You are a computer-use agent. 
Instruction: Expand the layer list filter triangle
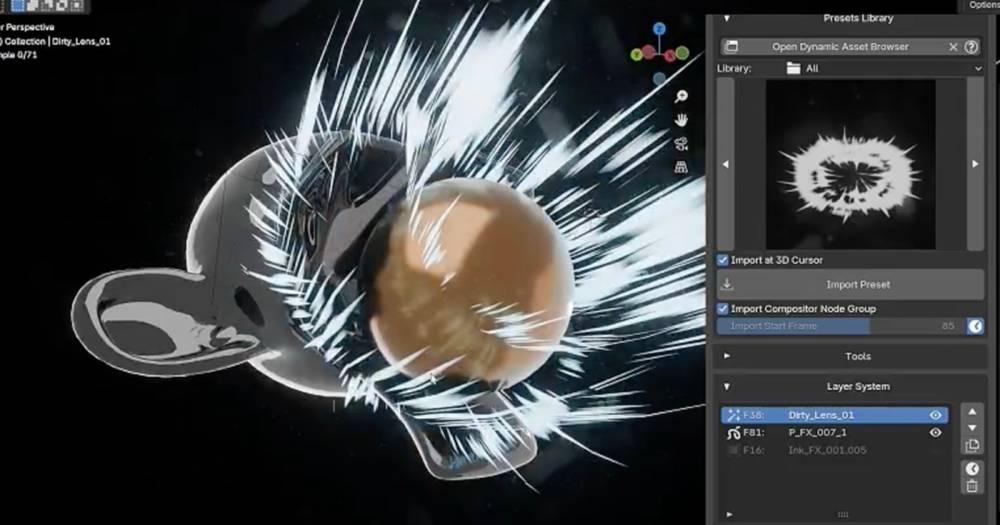[729, 514]
